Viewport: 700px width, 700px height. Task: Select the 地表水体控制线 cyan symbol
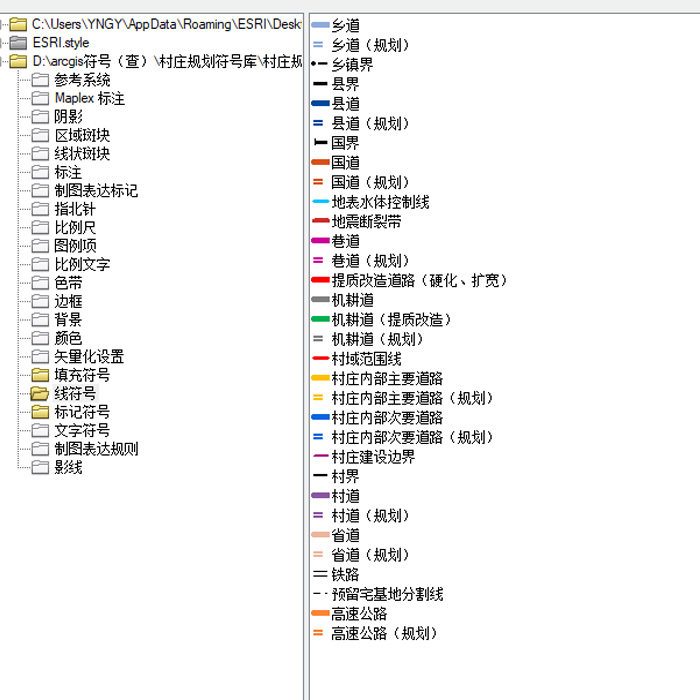point(371,202)
